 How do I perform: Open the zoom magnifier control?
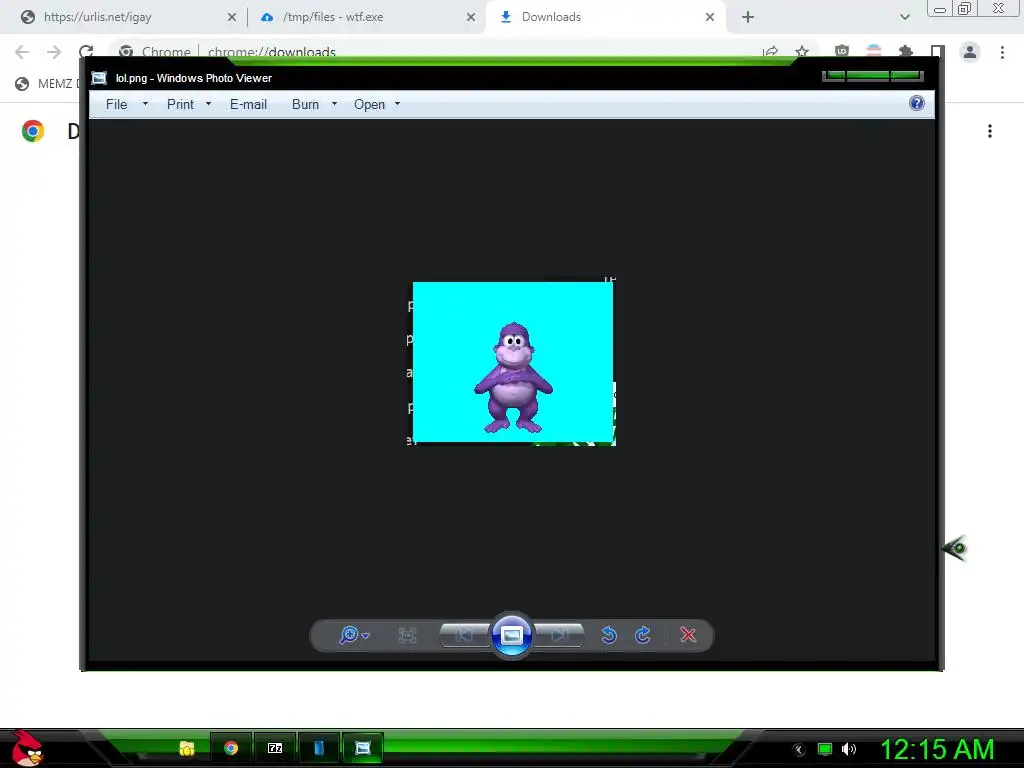pos(349,635)
